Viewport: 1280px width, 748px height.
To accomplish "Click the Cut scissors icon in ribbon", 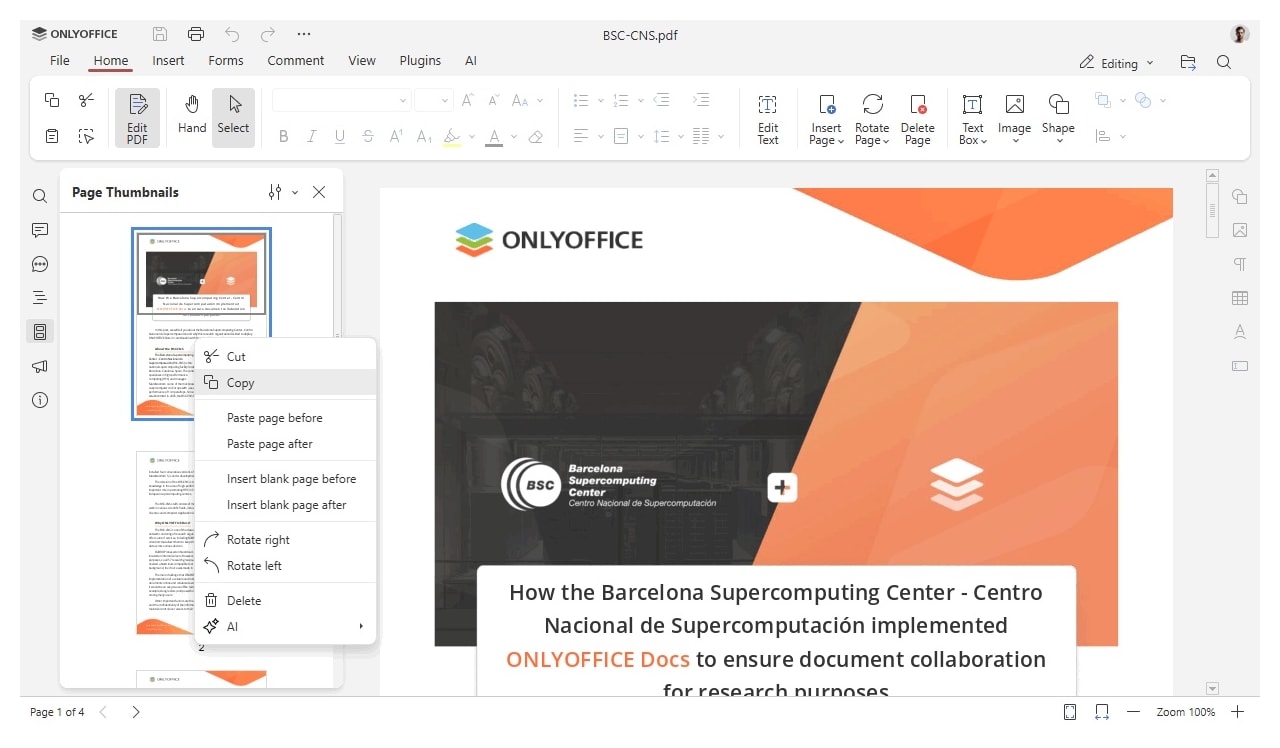I will (x=87, y=100).
